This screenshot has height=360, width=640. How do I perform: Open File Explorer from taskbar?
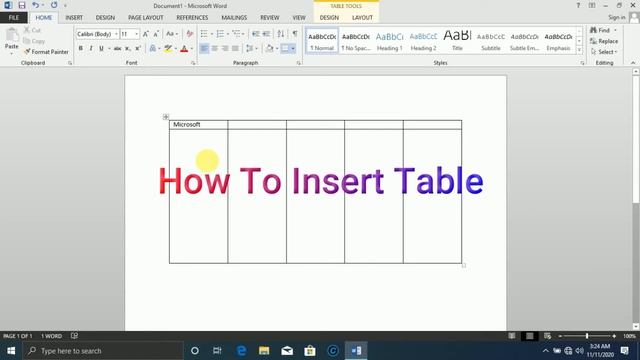[264, 351]
